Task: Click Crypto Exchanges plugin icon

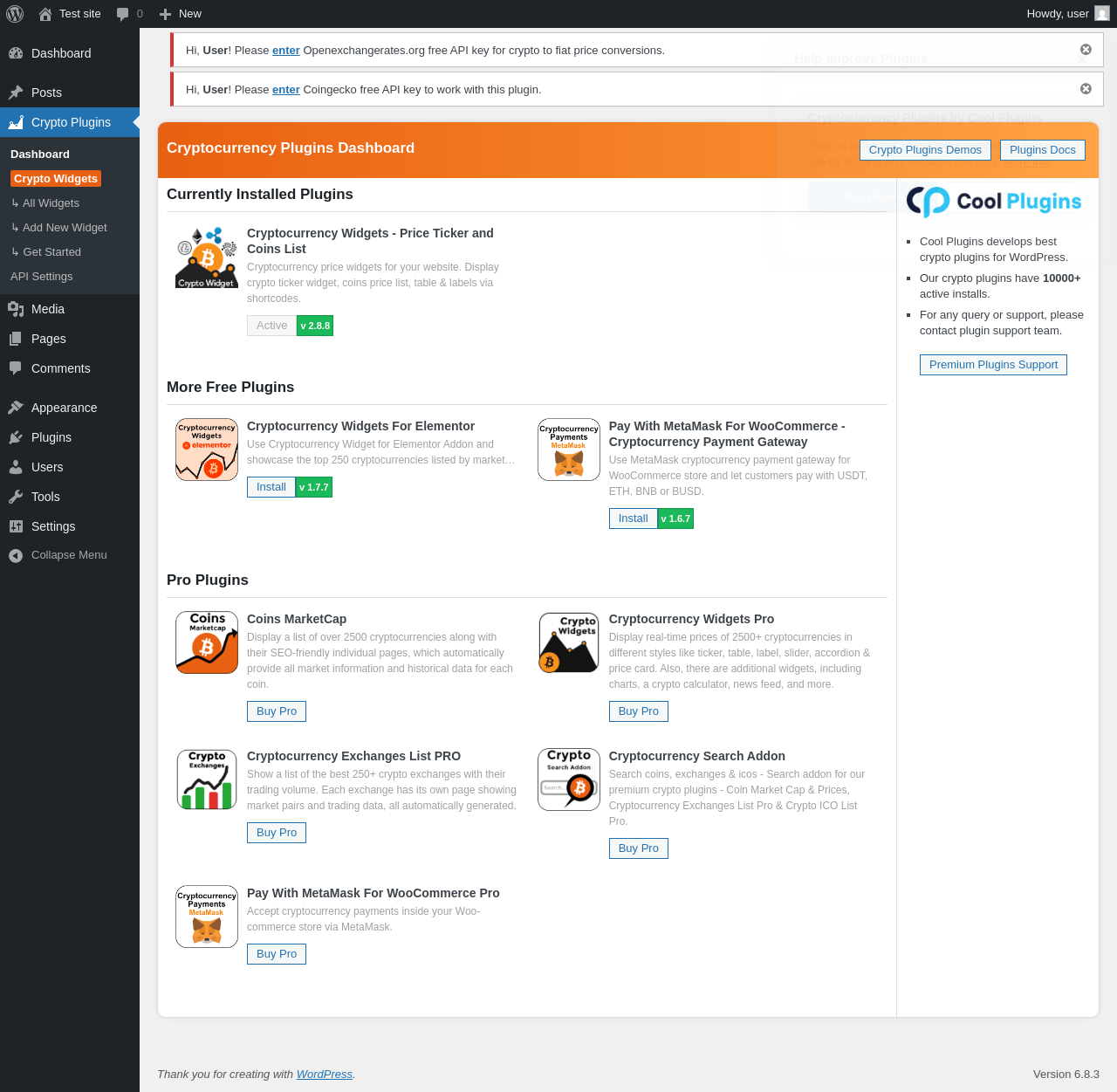Action: (x=207, y=780)
